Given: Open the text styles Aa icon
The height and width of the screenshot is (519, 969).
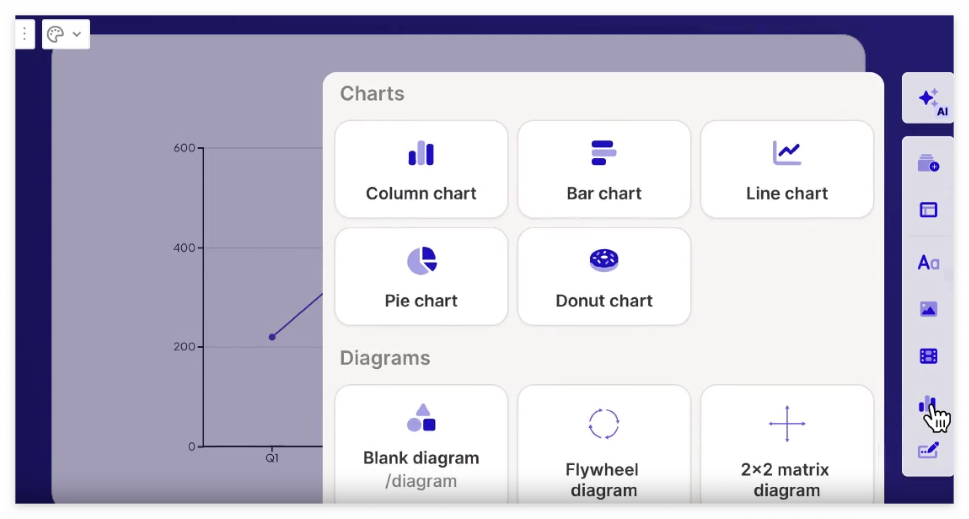Looking at the screenshot, I should pos(928,263).
